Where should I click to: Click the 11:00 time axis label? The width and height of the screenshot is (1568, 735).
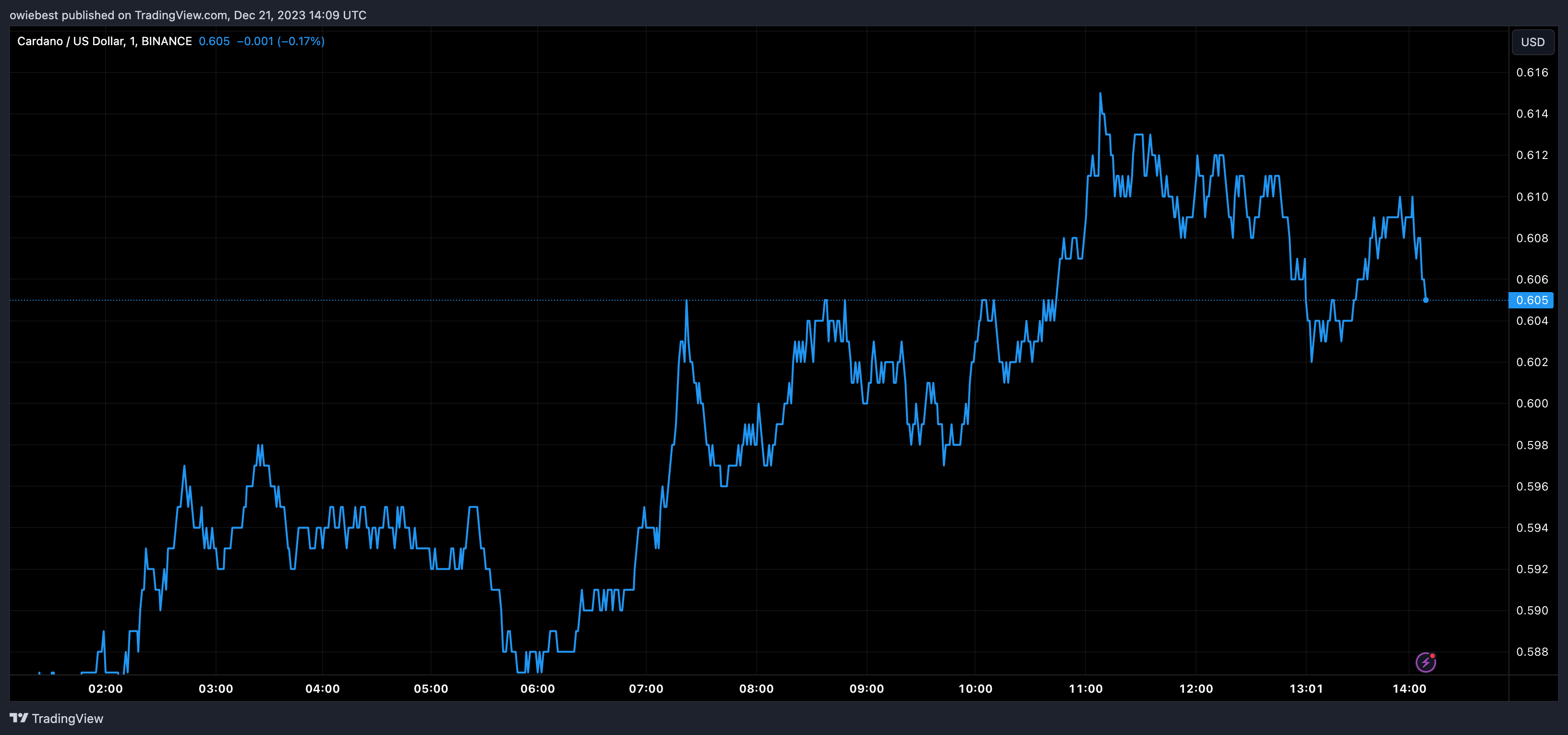[1086, 689]
